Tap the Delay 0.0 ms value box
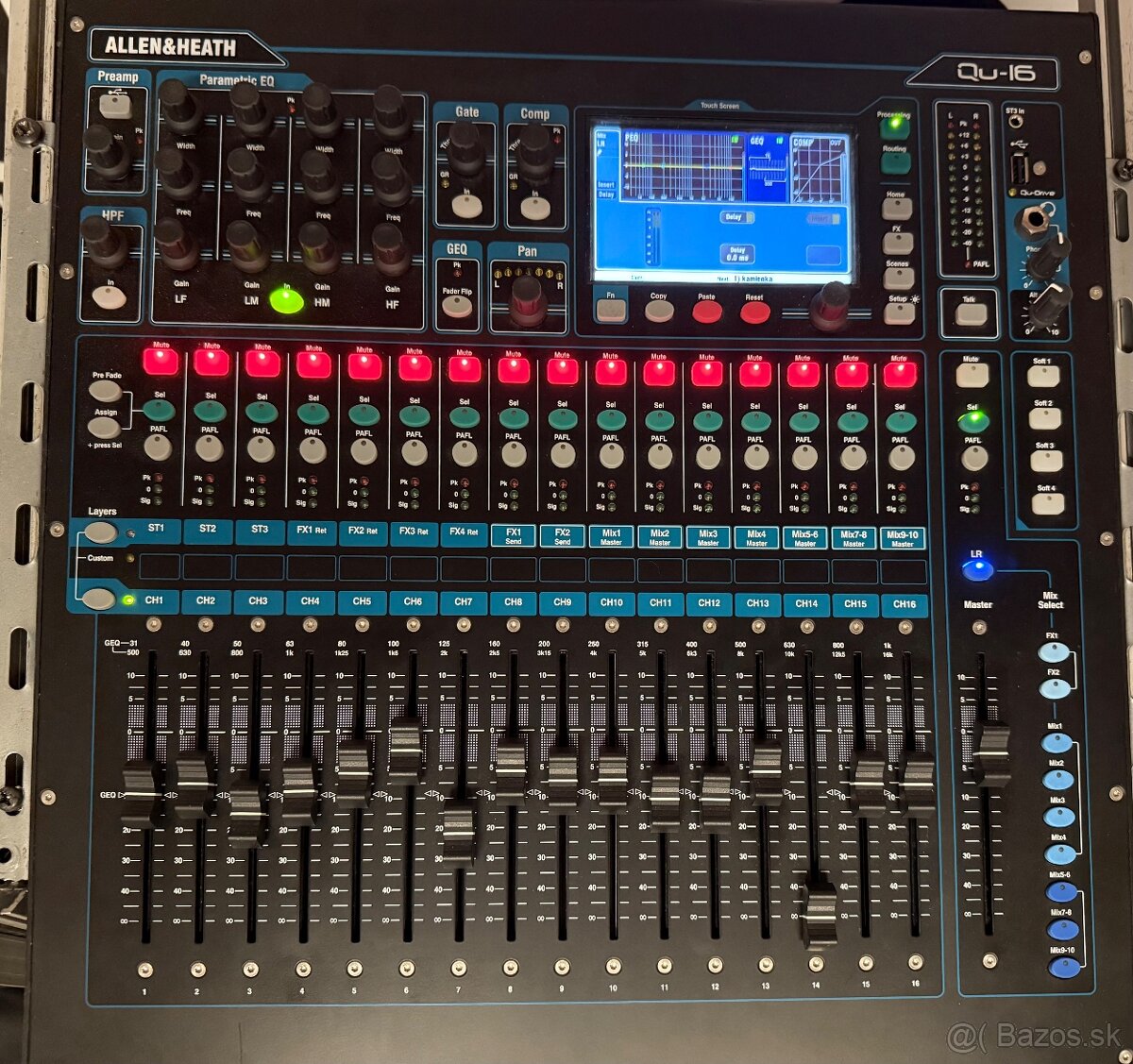1133x1064 pixels. point(737,254)
